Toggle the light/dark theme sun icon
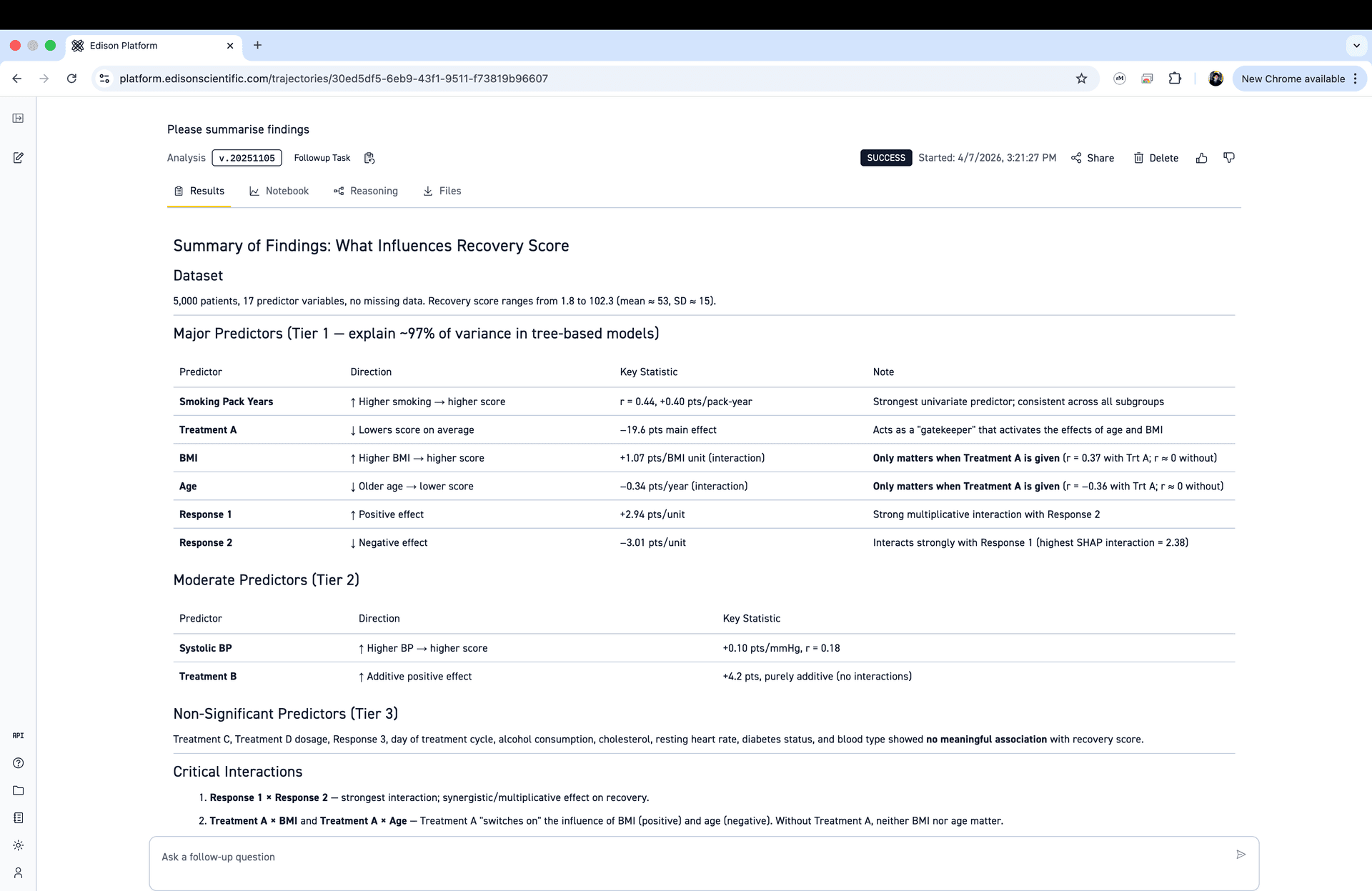The height and width of the screenshot is (891, 1372). pyautogui.click(x=19, y=845)
